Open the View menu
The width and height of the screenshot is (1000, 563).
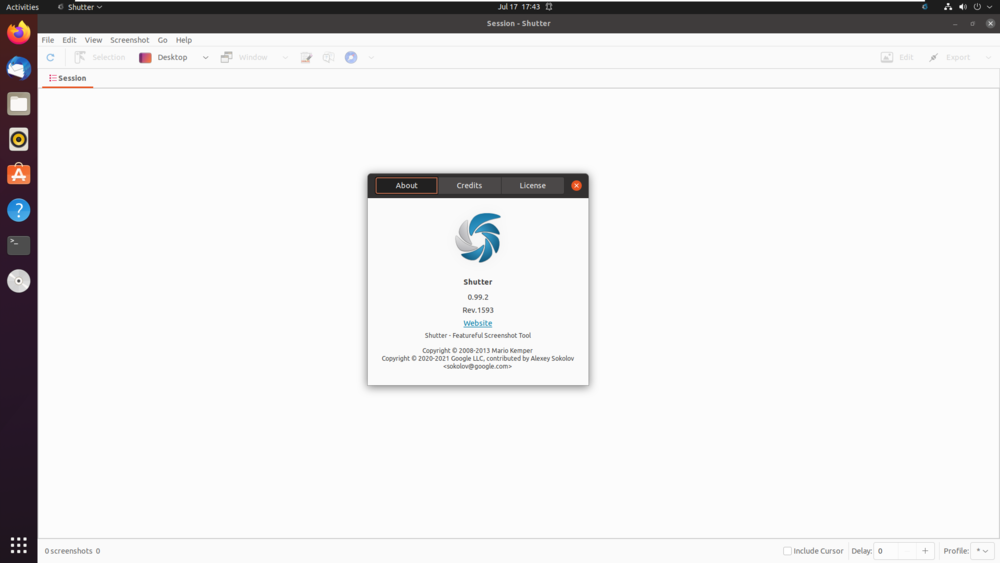click(93, 40)
